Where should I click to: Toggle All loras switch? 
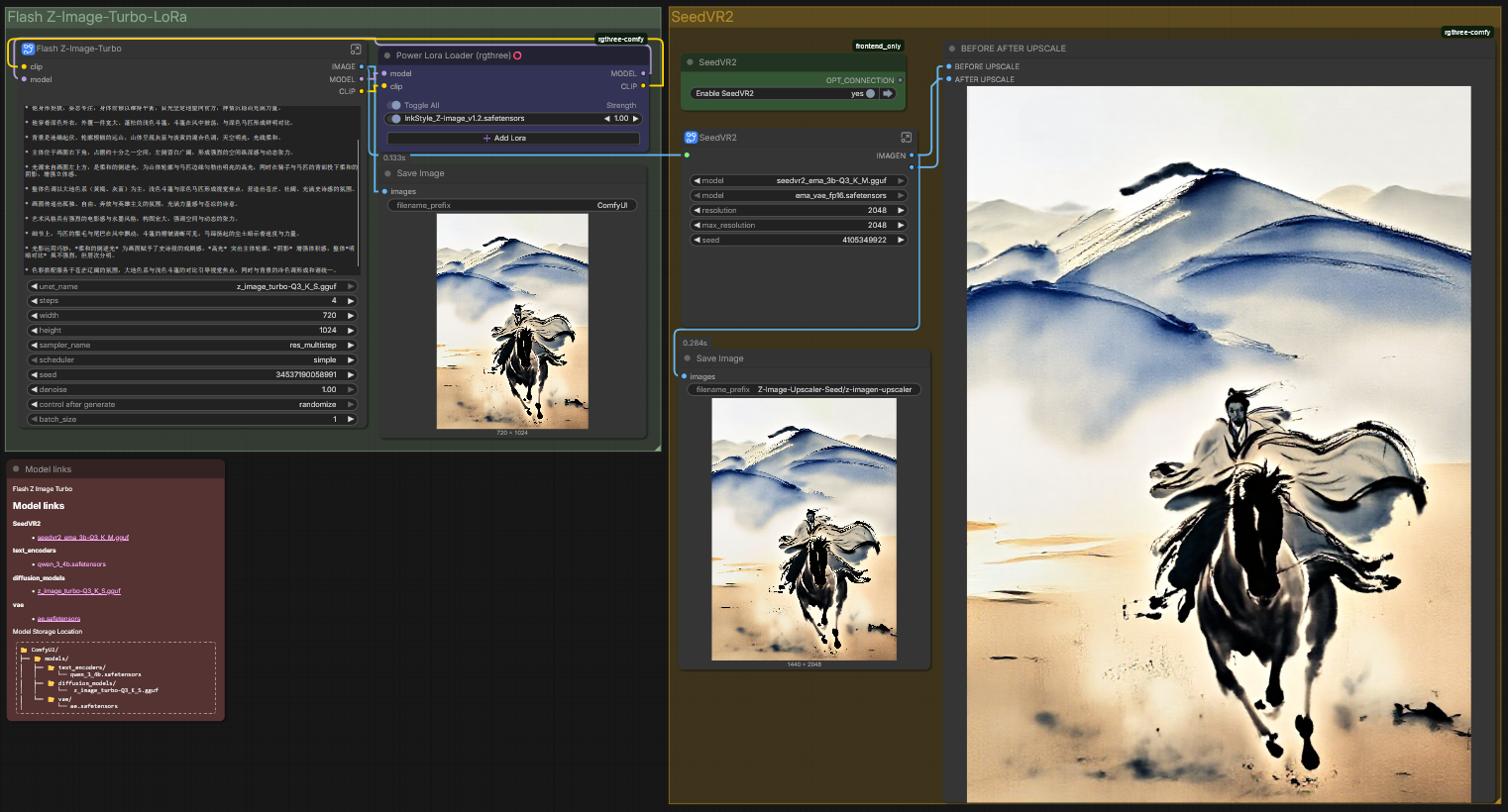click(395, 105)
